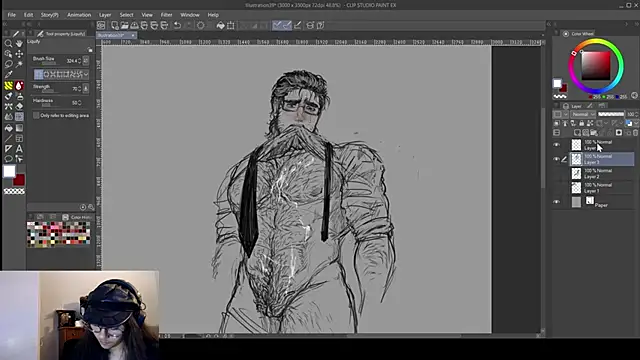The width and height of the screenshot is (640, 360).
Task: Toggle visibility eye of Paper layer
Action: pyautogui.click(x=556, y=202)
